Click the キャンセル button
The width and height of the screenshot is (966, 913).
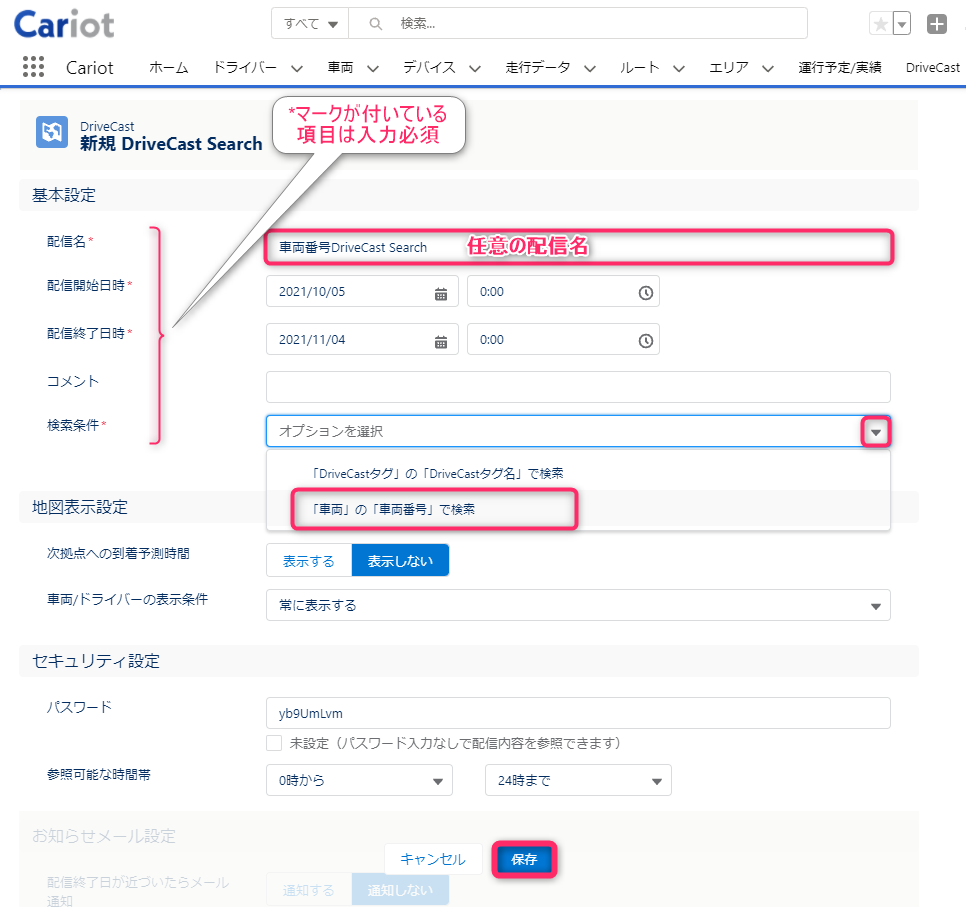click(x=433, y=859)
